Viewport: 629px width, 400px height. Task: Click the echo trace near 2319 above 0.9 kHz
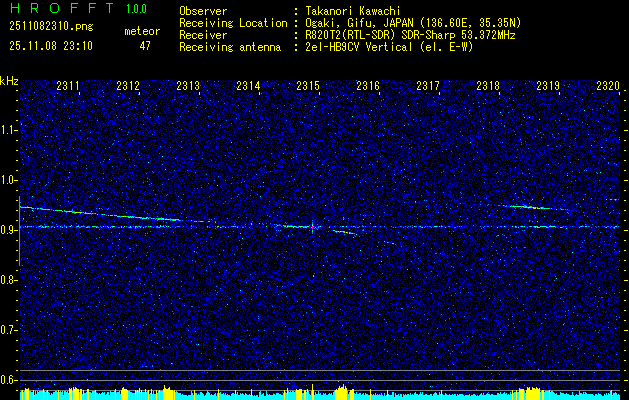[534, 207]
